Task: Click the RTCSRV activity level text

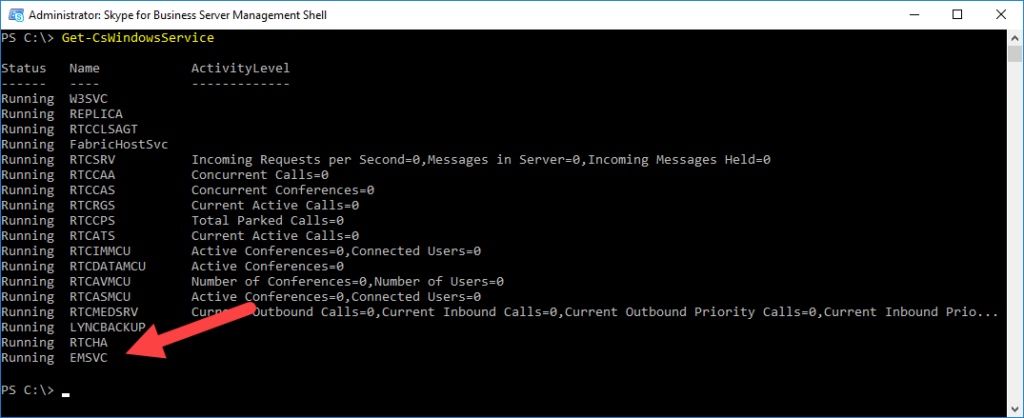Action: [x=481, y=159]
